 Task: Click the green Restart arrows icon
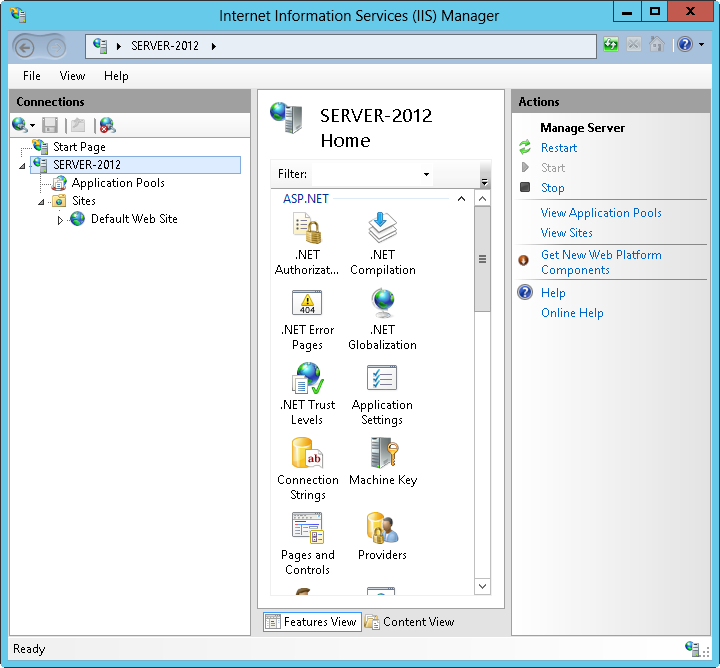coord(525,147)
